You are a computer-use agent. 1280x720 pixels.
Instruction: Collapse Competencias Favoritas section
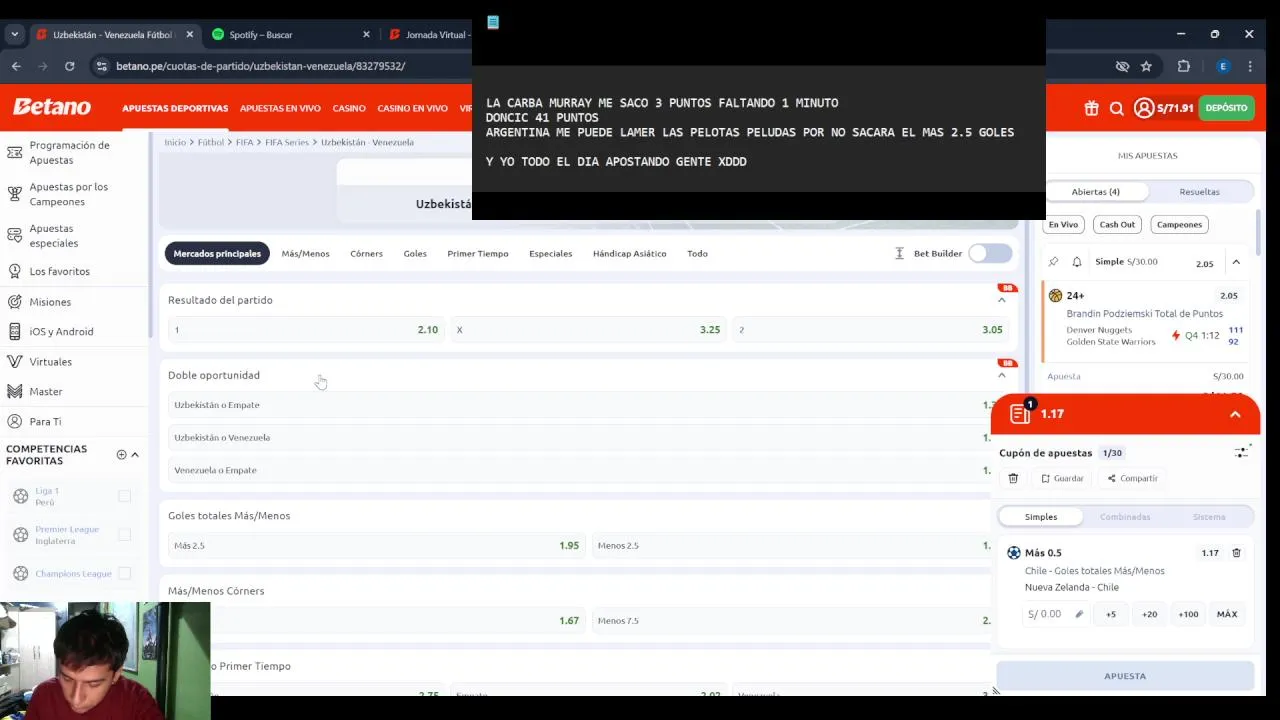click(x=135, y=454)
